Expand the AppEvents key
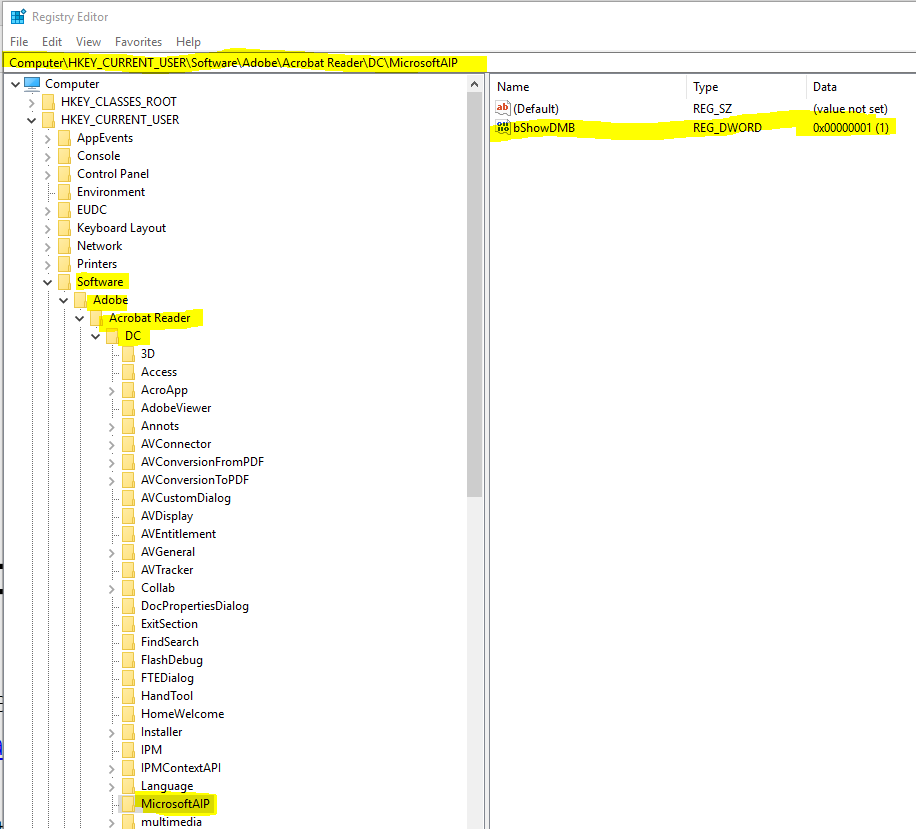The image size is (916, 829). point(47,139)
